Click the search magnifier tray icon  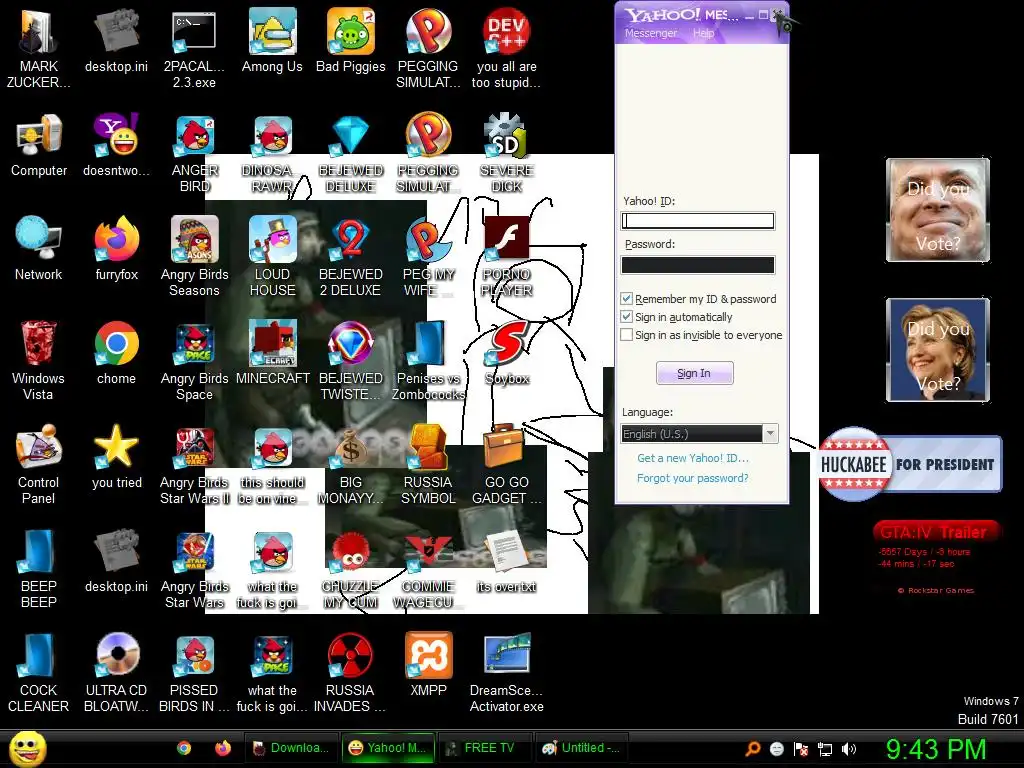[753, 749]
